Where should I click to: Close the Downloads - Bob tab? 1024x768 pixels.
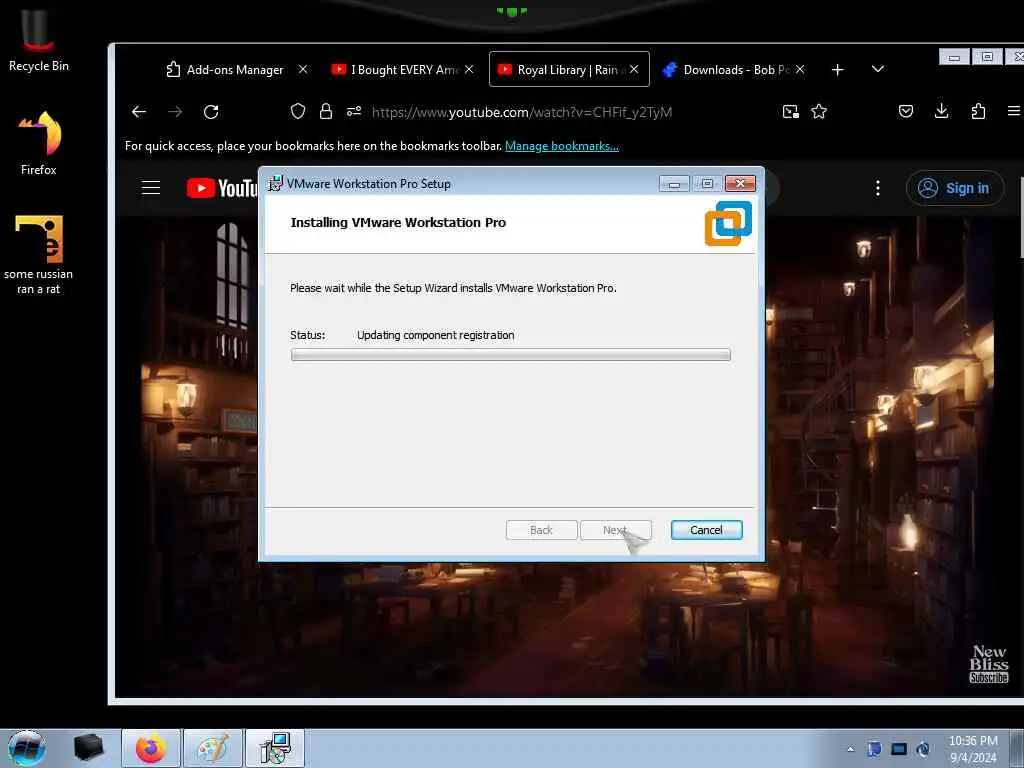click(800, 69)
